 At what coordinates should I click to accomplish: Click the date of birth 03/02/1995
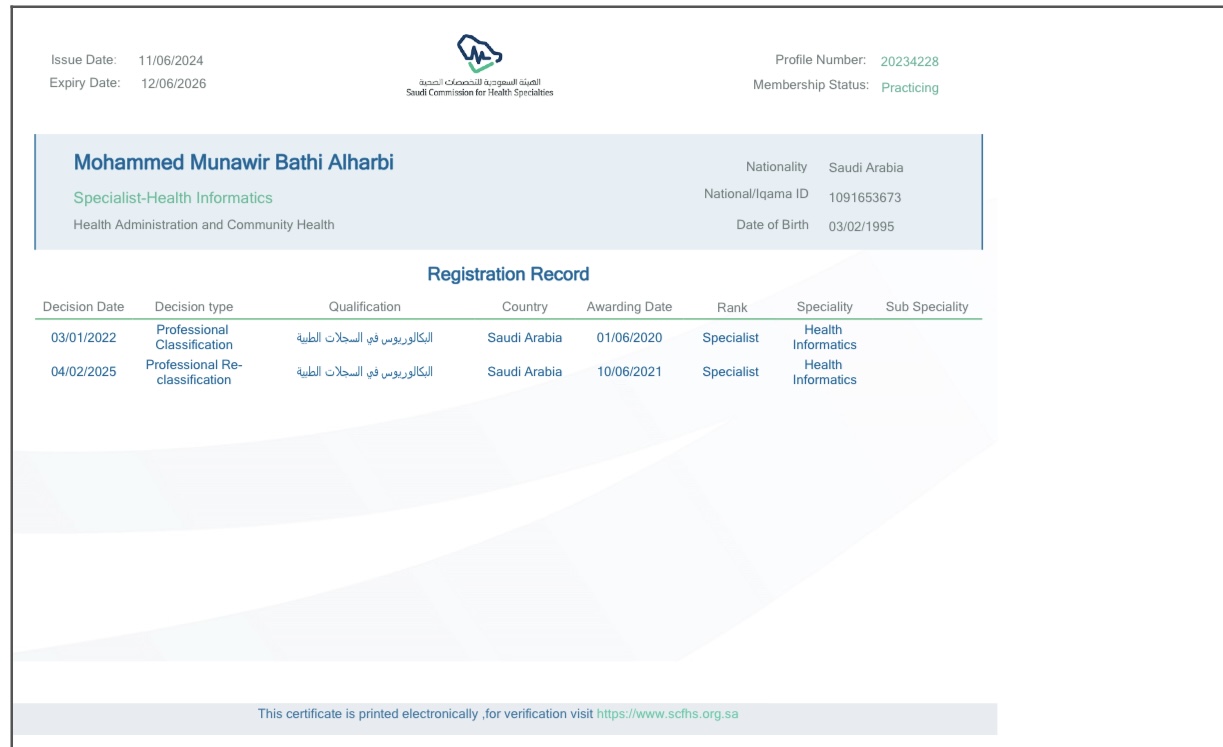coord(861,226)
